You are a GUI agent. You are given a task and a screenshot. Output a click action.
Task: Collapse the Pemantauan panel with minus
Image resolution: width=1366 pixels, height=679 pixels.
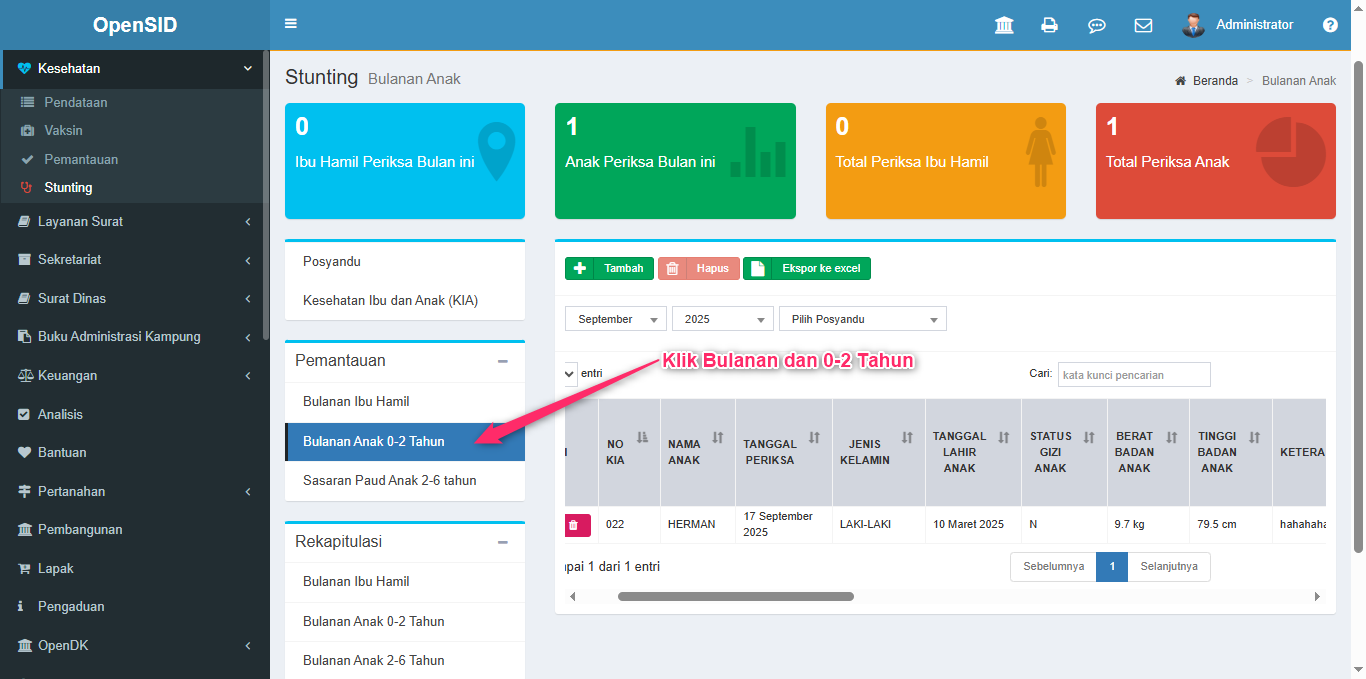coord(503,361)
